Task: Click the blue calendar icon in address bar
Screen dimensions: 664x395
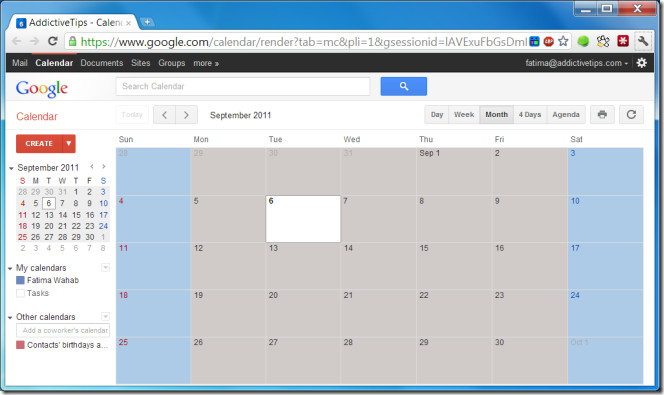Action: point(534,41)
